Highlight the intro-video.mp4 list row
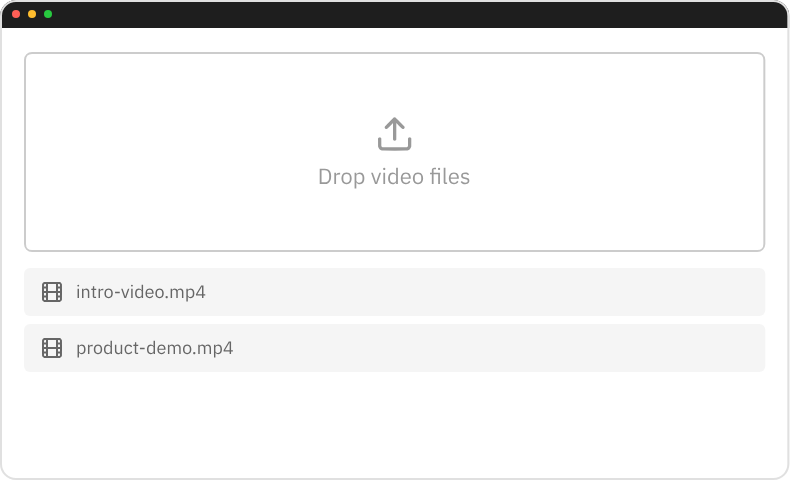The width and height of the screenshot is (790, 480). pos(450,292)
